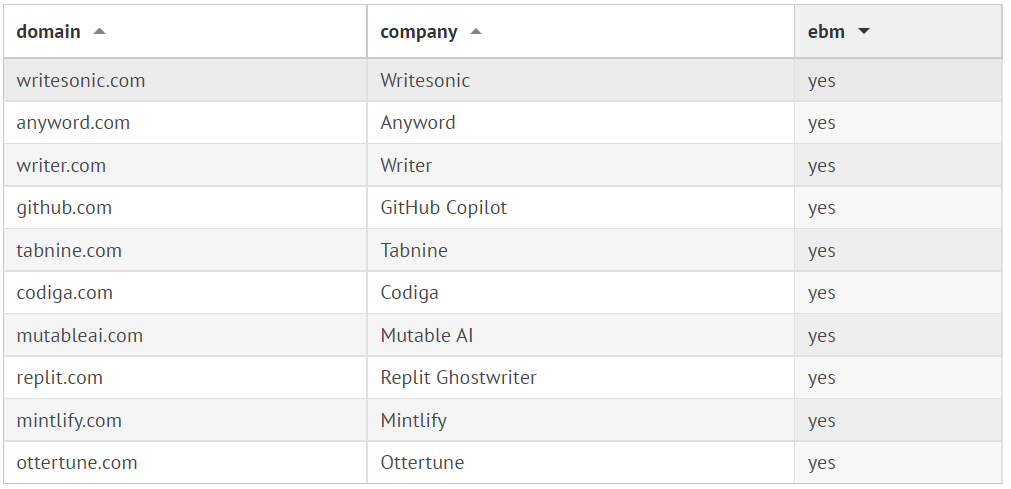
Task: Select the GitHub Copilot company cell
Action: 444,208
